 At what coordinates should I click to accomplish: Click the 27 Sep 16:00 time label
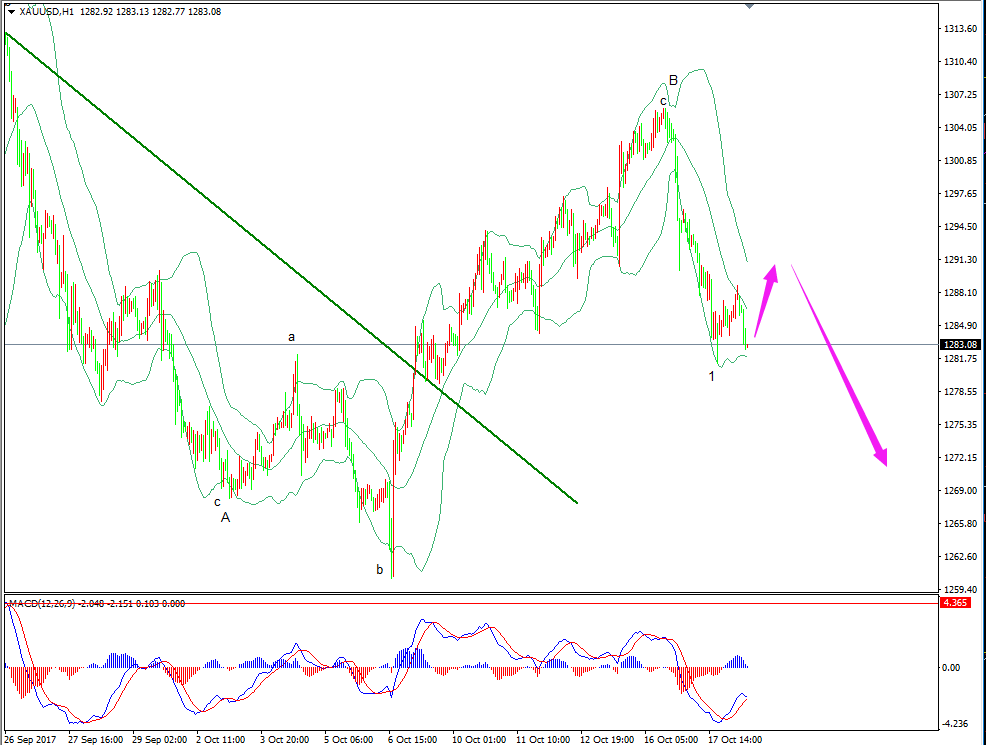tap(95, 740)
